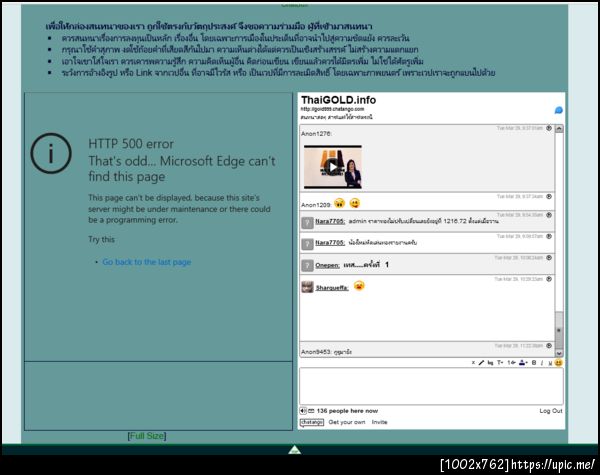Toggle the chat sound speaker icon

point(303,411)
